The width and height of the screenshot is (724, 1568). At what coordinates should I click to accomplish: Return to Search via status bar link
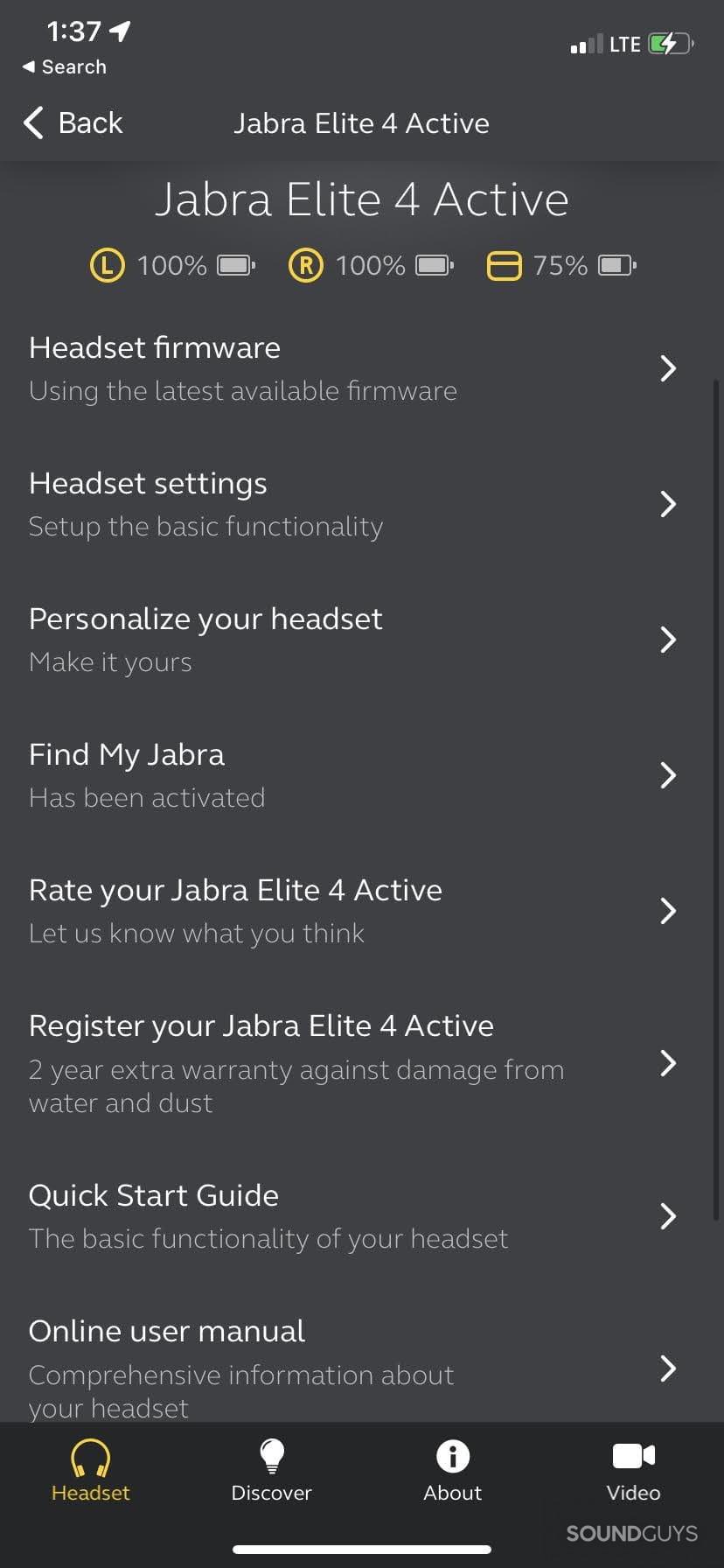pos(65,67)
